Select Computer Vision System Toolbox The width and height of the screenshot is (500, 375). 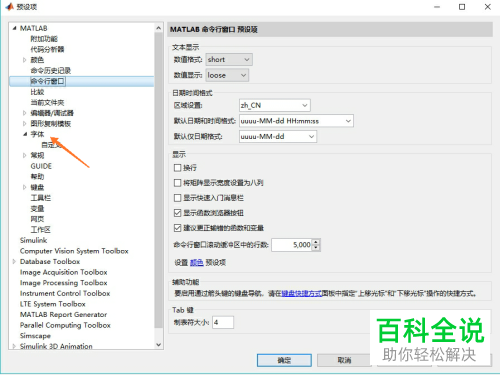[74, 251]
